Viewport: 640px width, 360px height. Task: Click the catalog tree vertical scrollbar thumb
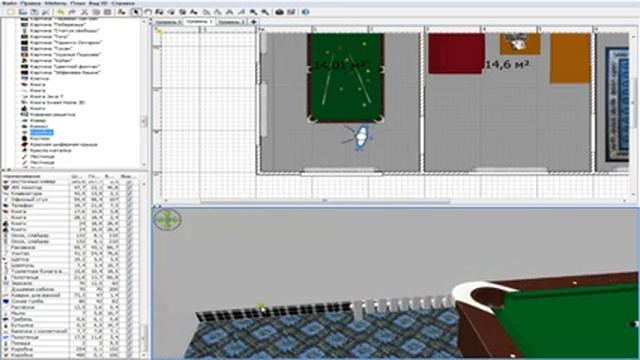pos(144,122)
